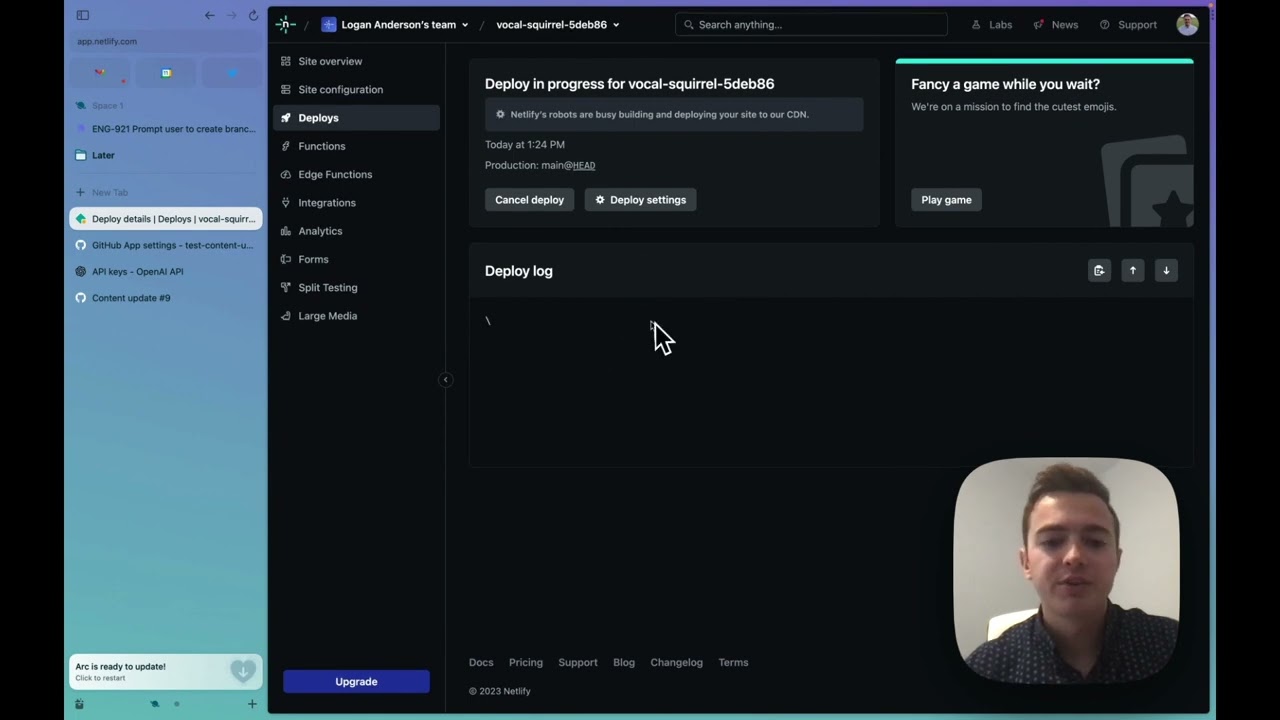
Task: Open Labs in top bar
Action: coord(992,24)
